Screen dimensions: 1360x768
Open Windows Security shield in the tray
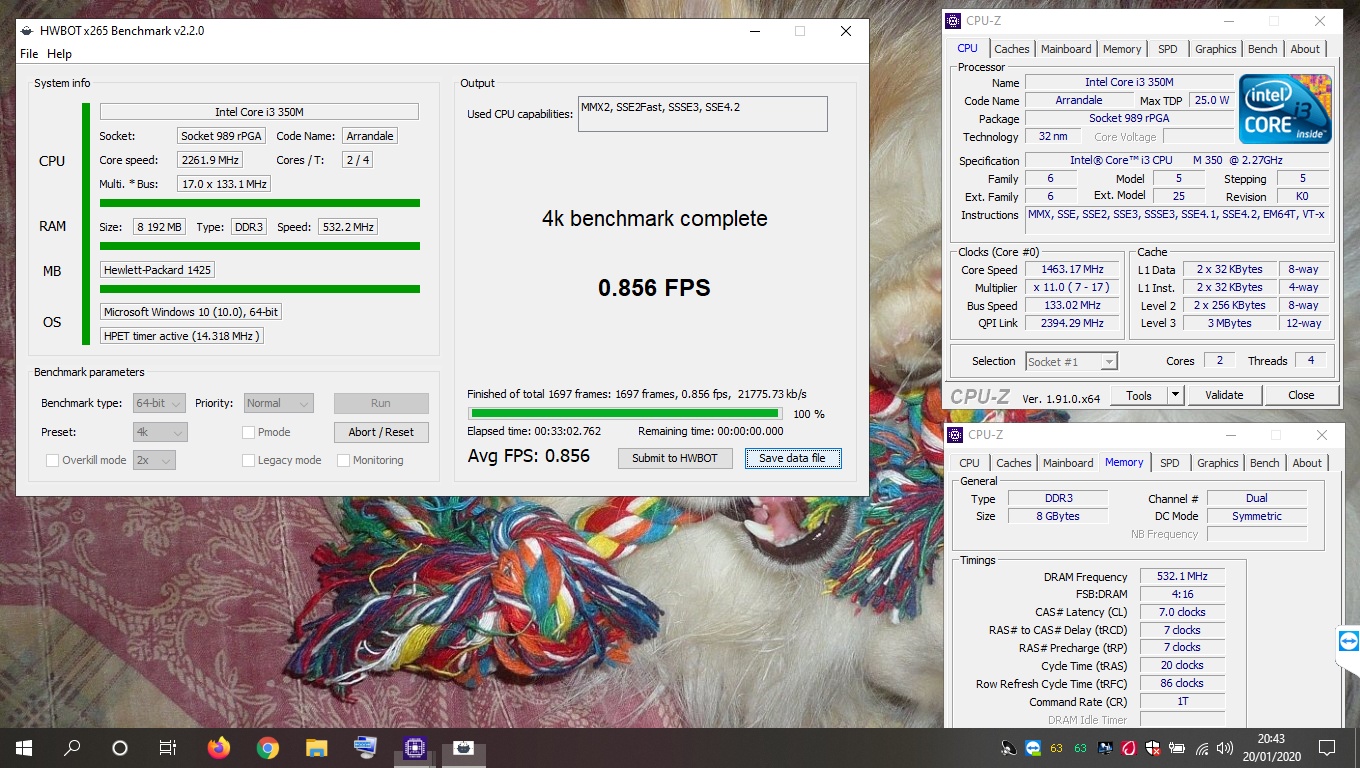click(x=1153, y=748)
